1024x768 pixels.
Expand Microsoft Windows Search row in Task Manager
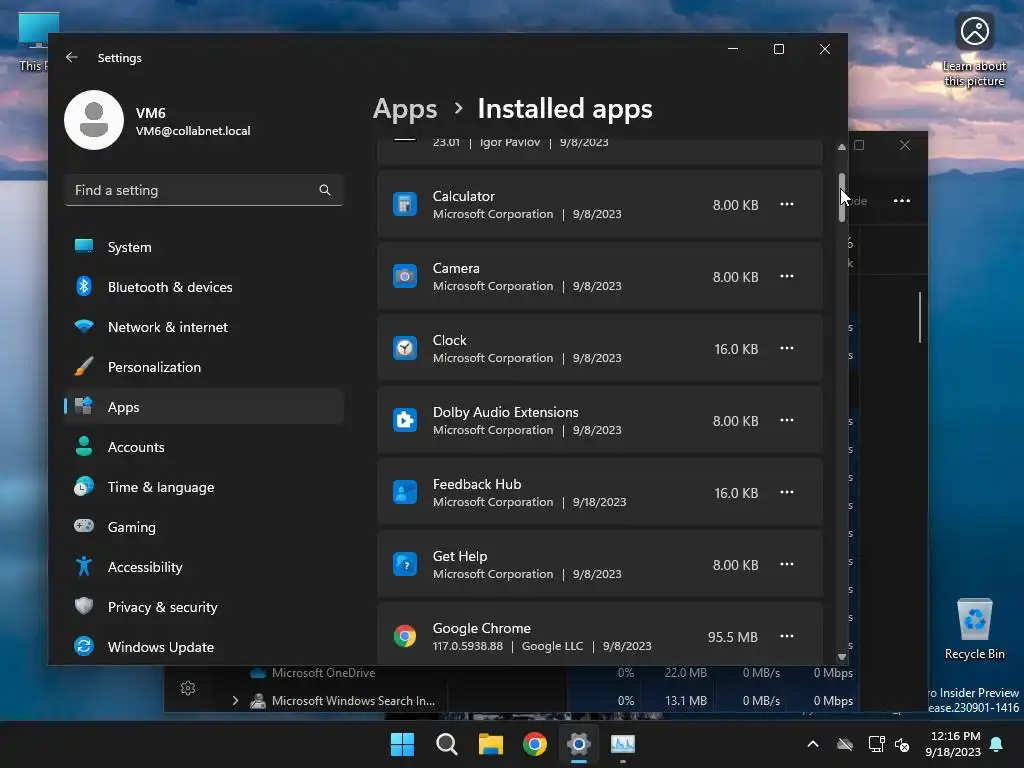point(235,701)
